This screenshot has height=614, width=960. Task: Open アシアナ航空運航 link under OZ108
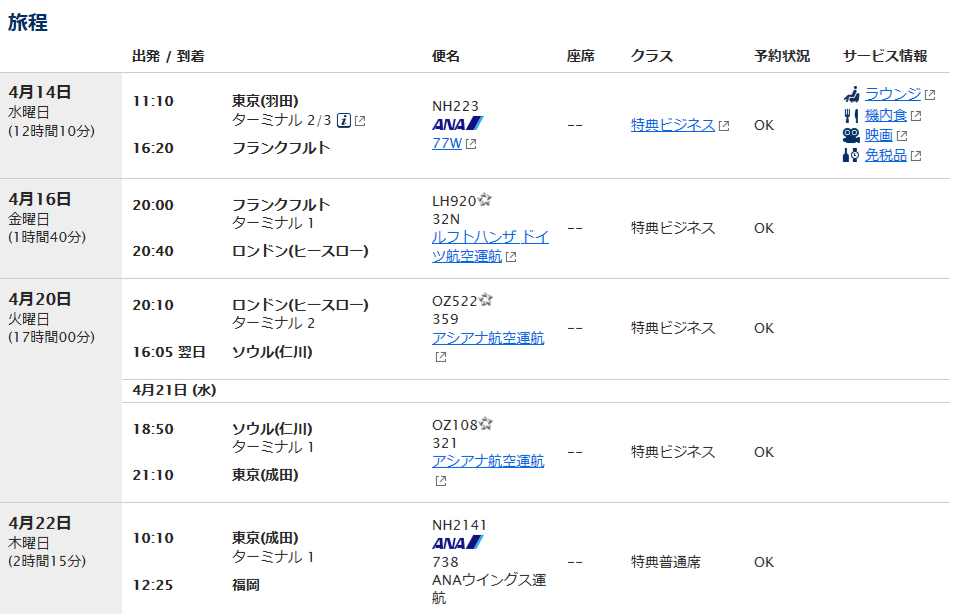pyautogui.click(x=488, y=461)
